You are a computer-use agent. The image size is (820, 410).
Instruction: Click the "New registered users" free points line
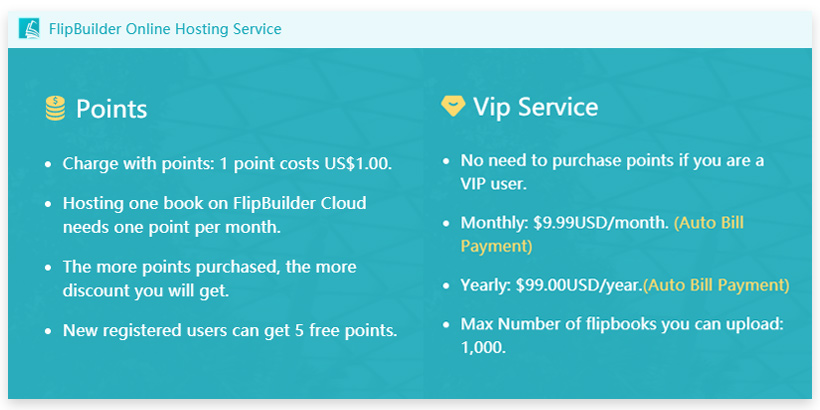[x=229, y=330]
